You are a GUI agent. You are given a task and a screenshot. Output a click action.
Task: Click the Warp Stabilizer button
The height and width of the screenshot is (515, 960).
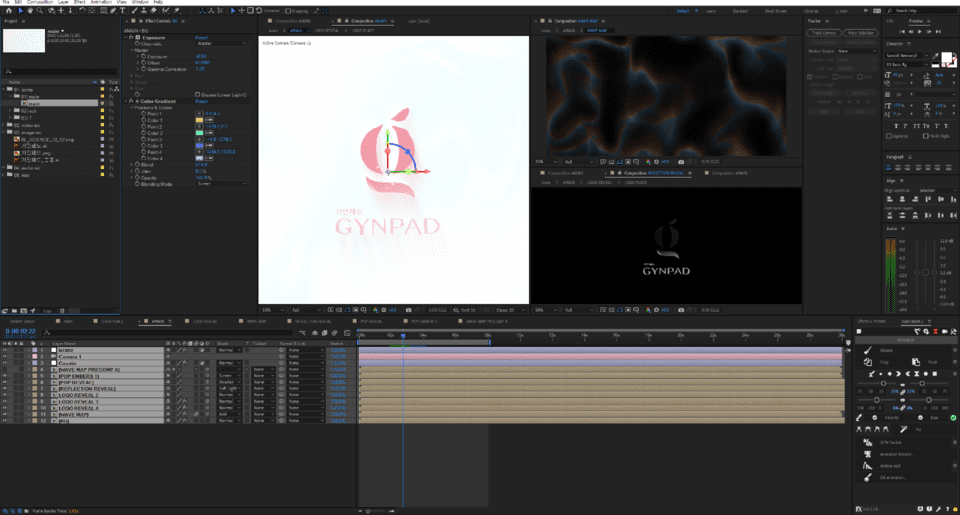(860, 33)
